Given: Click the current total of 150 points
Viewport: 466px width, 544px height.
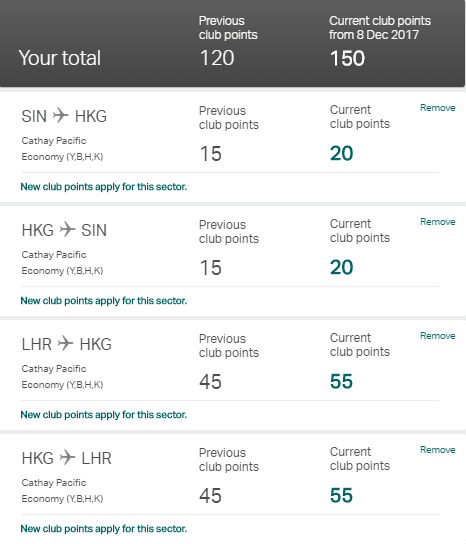Looking at the screenshot, I should [347, 58].
